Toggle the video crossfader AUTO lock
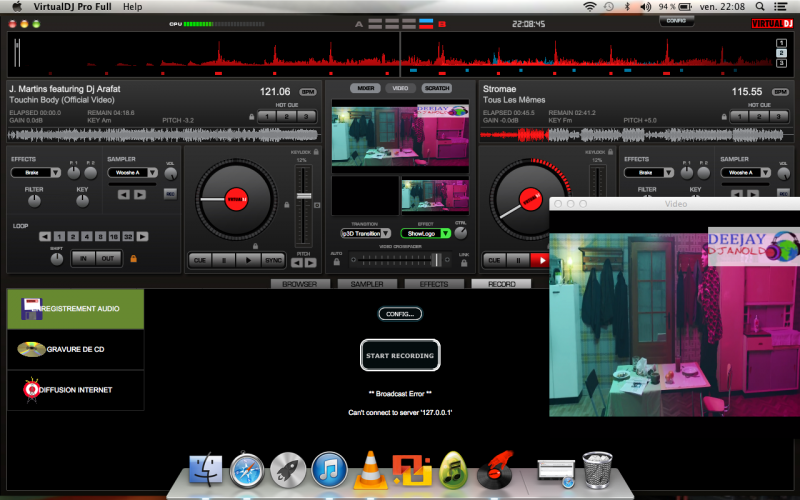Viewport: 800px width, 500px height. coord(335,261)
